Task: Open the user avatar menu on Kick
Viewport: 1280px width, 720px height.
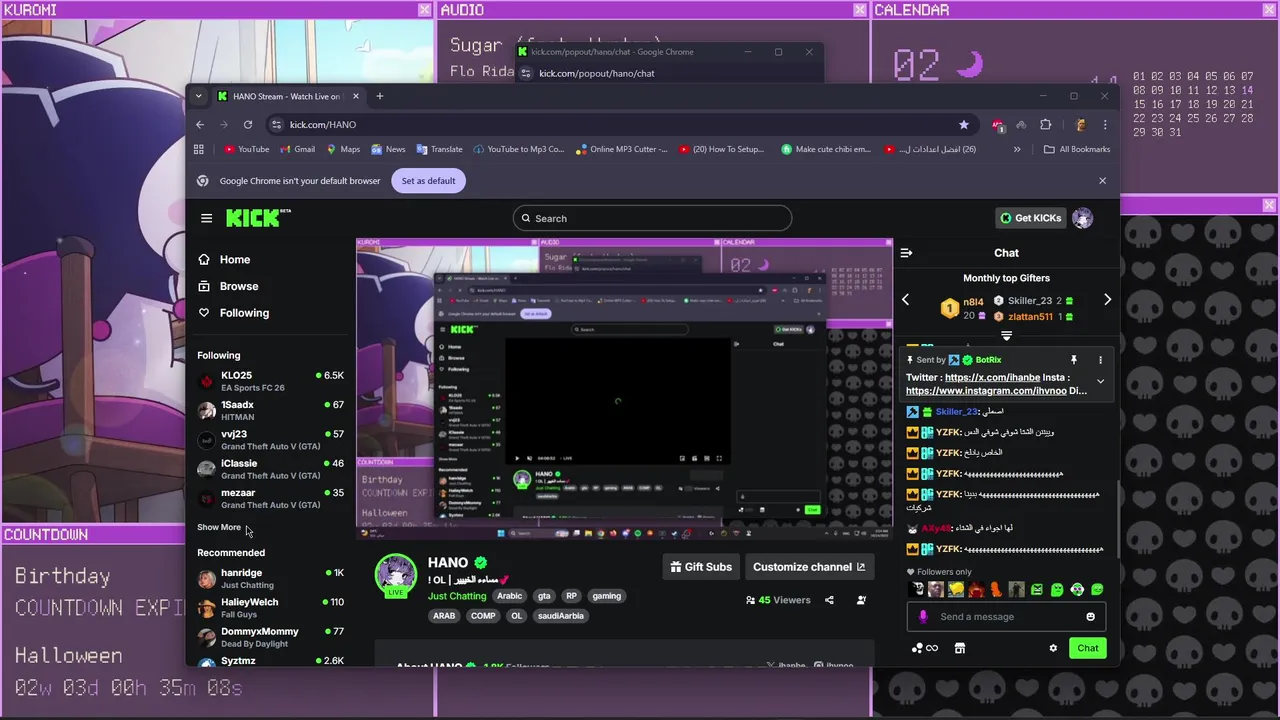Action: tap(1082, 218)
